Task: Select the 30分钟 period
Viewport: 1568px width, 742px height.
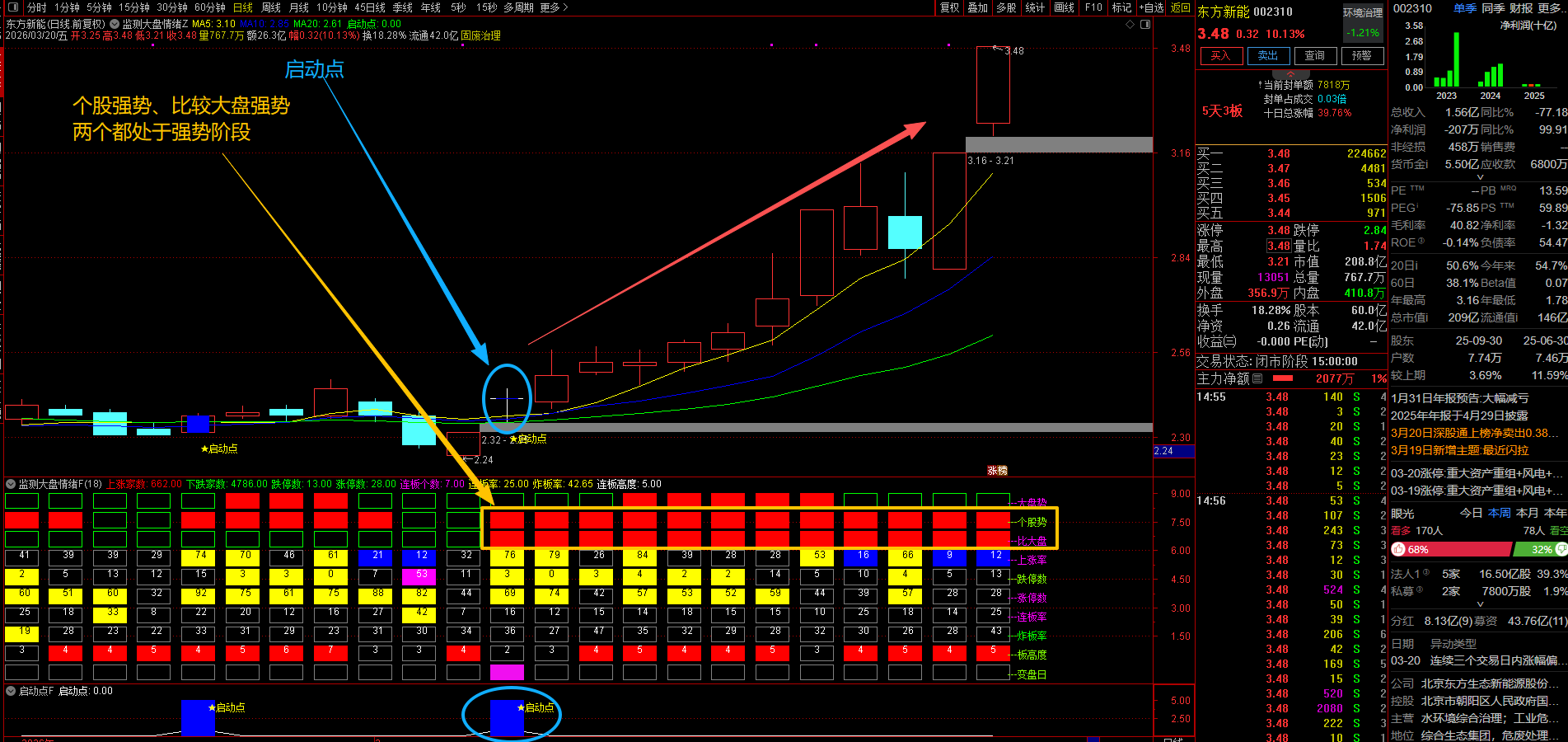Action: (172, 7)
